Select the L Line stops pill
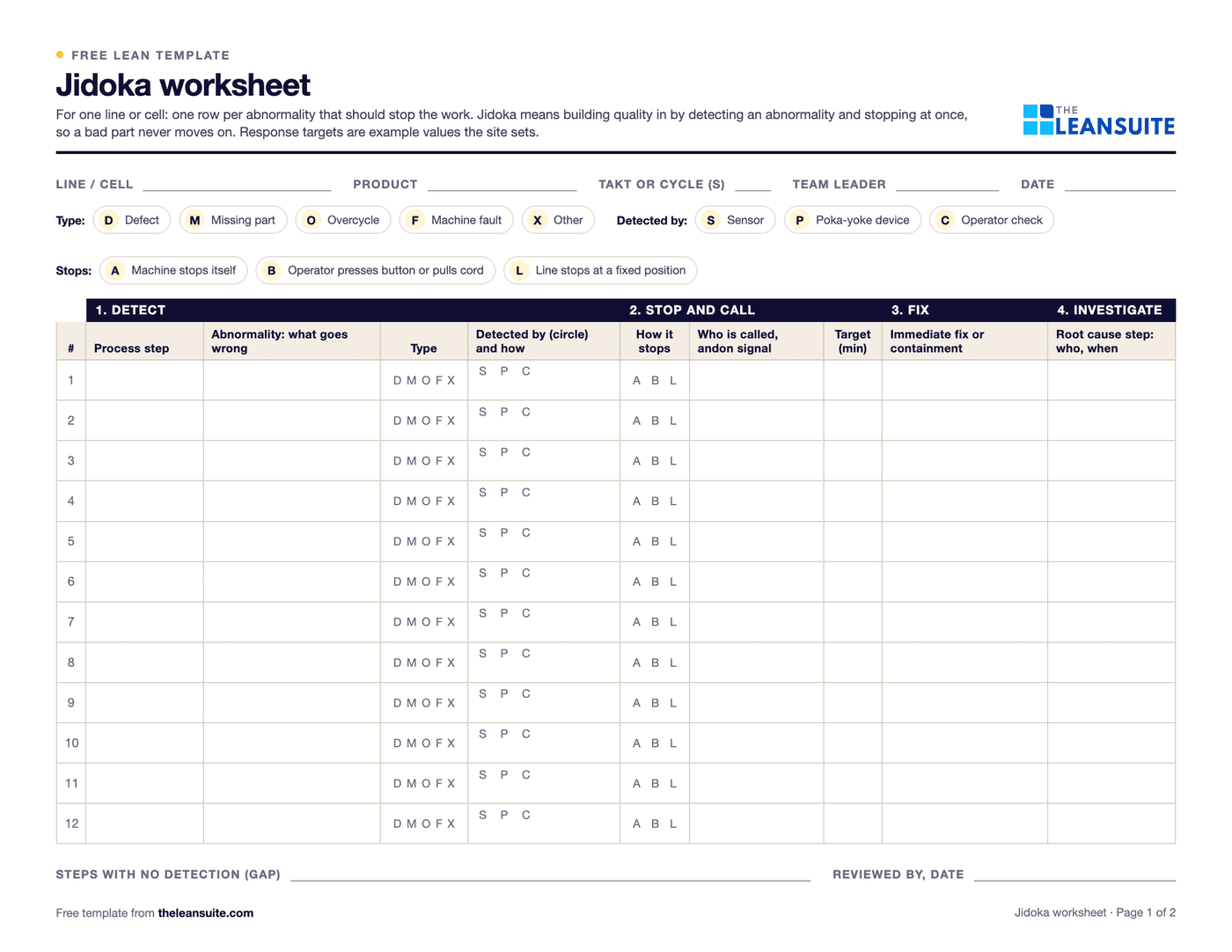The height and width of the screenshot is (952, 1232). pos(600,270)
